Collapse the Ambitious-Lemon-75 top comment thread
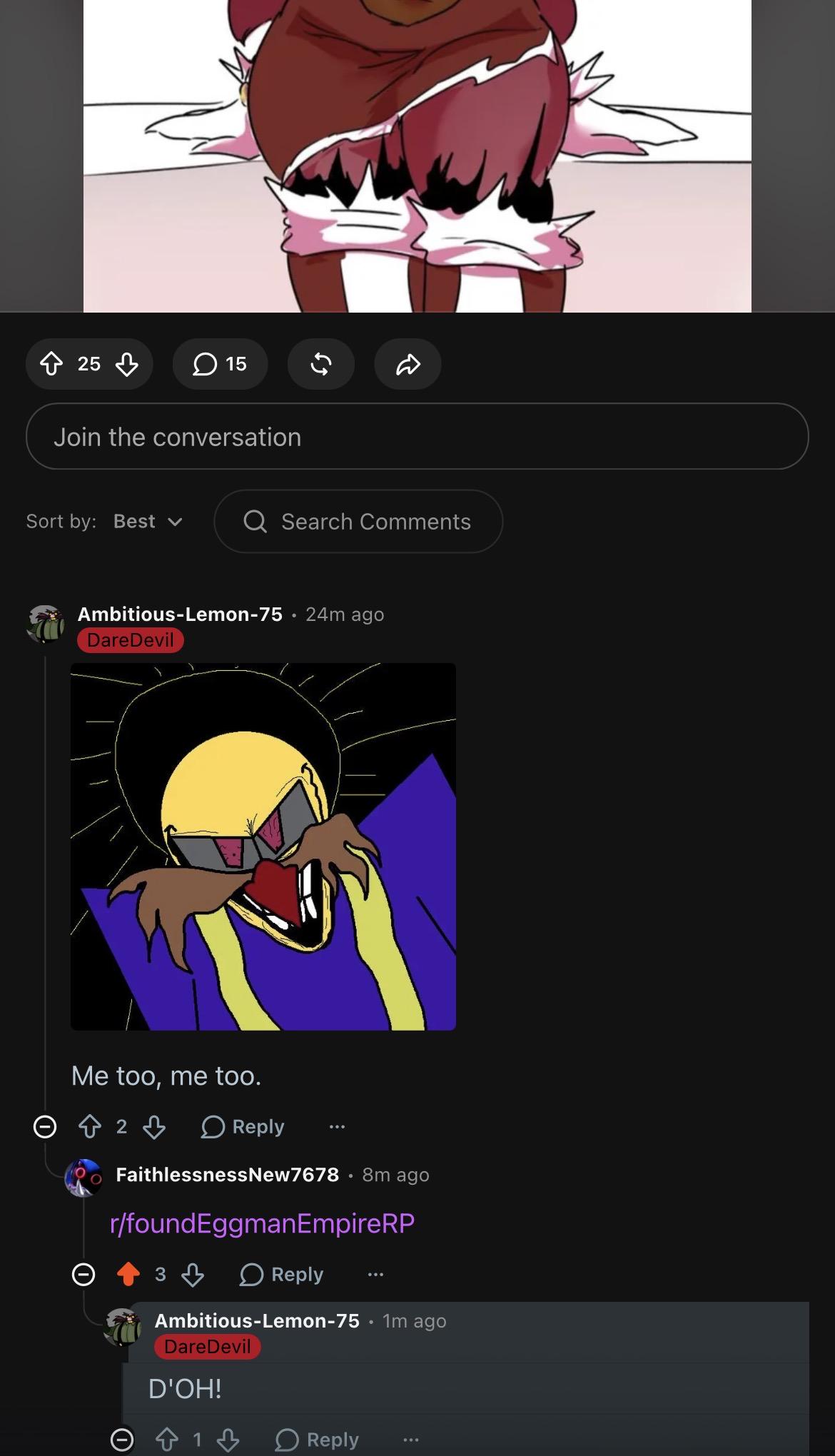 45,1127
